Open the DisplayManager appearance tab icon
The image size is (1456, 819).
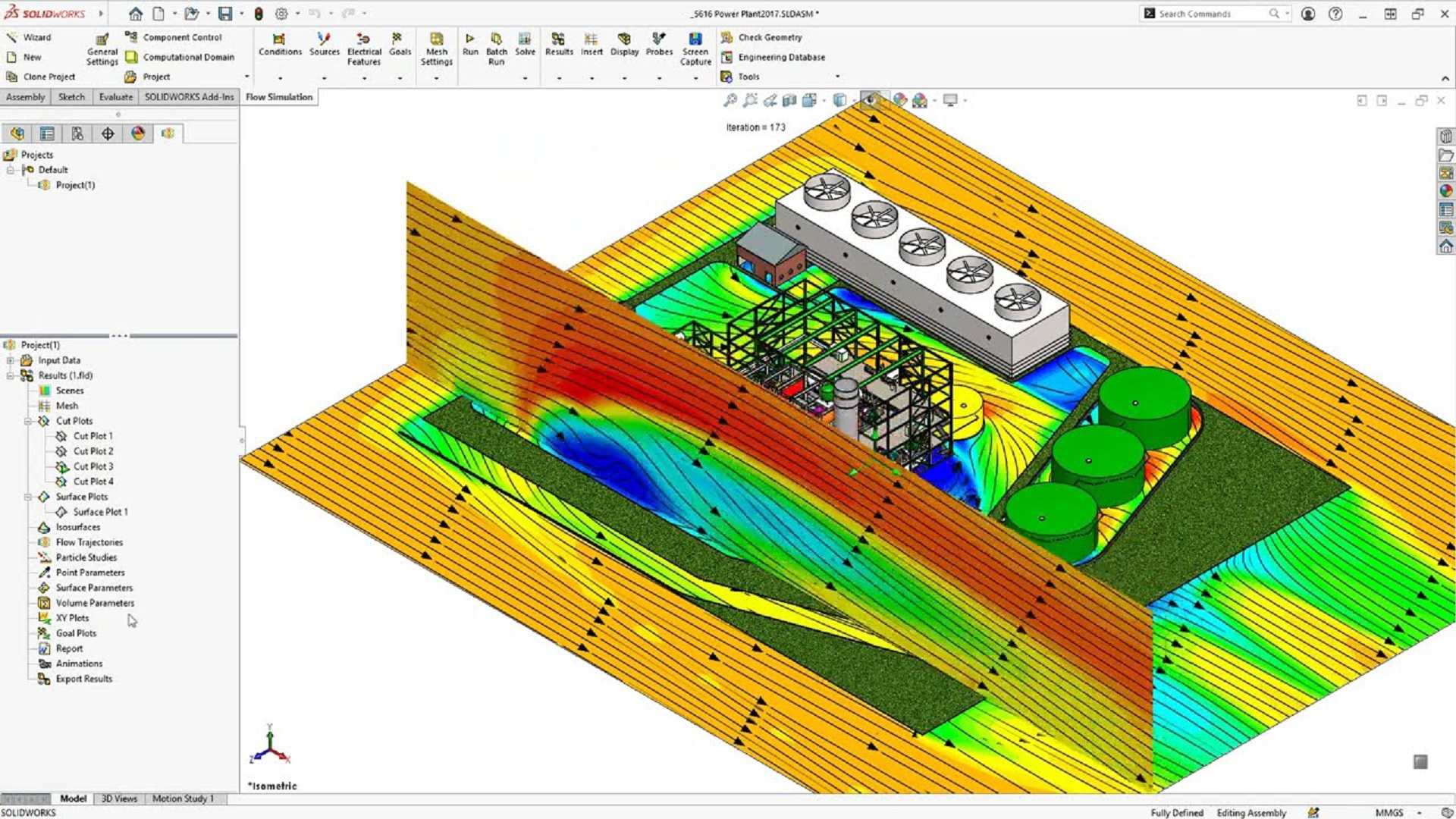tap(137, 133)
